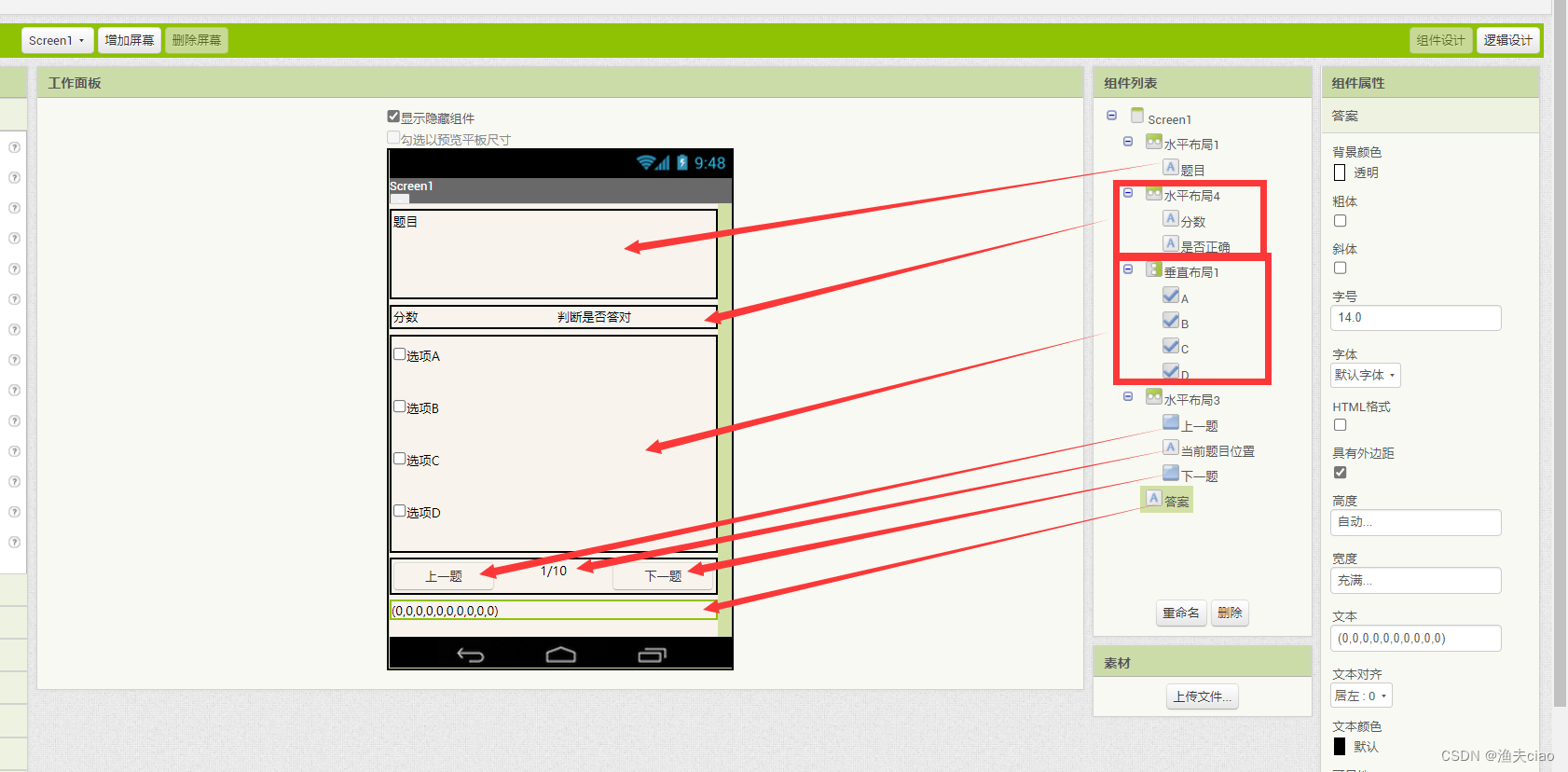Click the 文本 text value field
This screenshot has width=1568, height=772.
pos(1415,638)
